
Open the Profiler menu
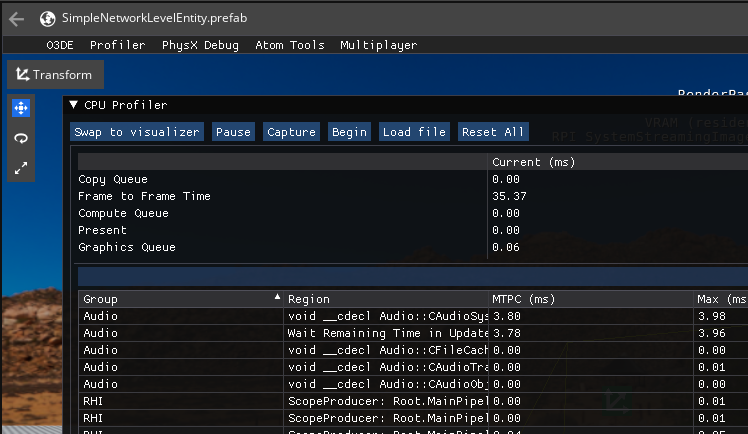(x=117, y=45)
